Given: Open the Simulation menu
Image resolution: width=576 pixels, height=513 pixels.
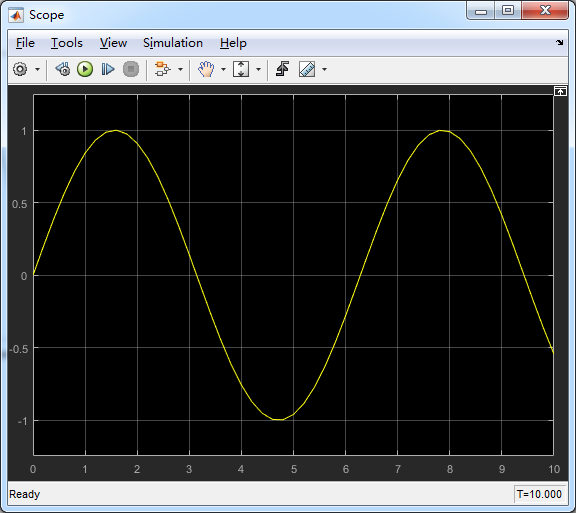Looking at the screenshot, I should [x=173, y=43].
